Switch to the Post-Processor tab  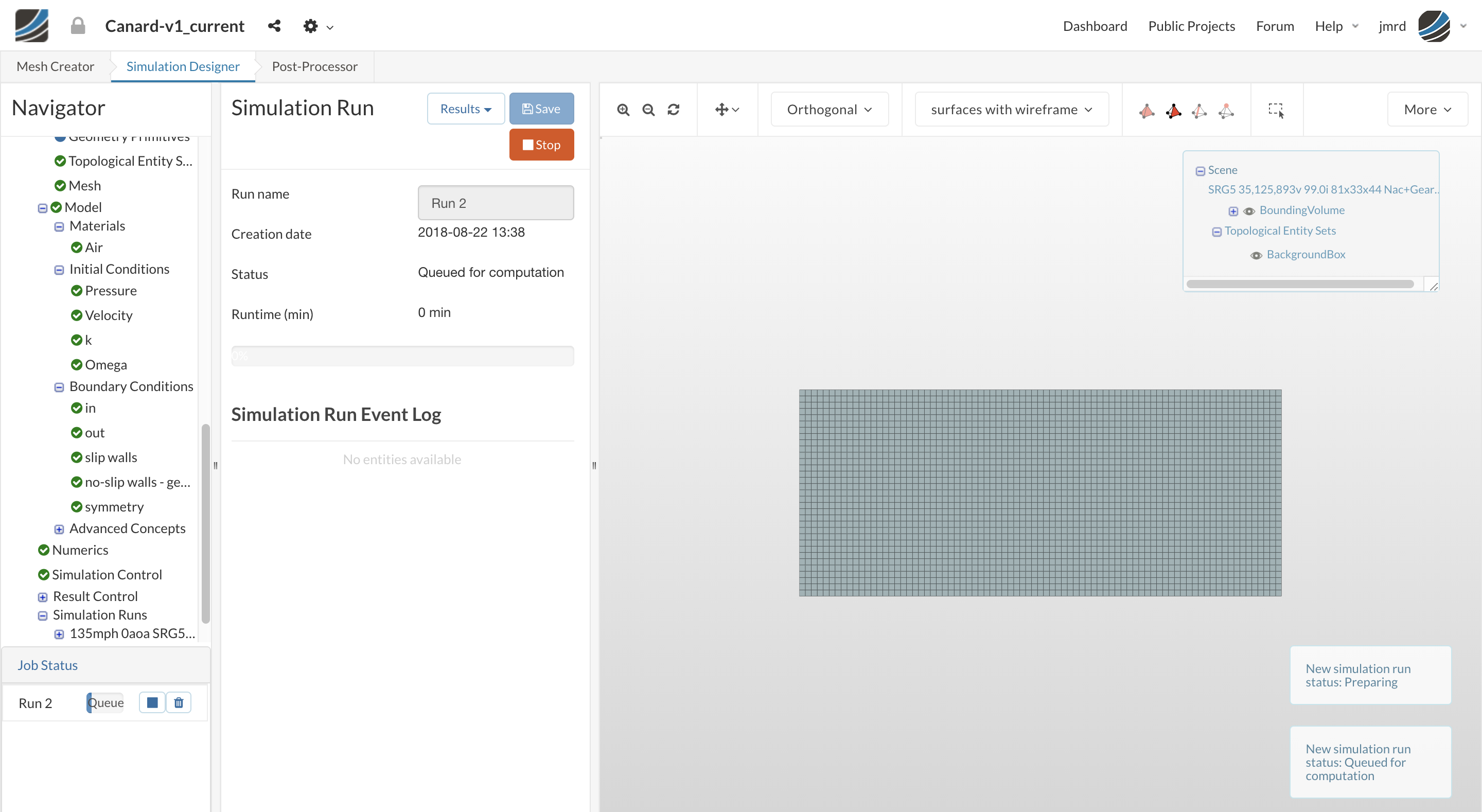[314, 66]
